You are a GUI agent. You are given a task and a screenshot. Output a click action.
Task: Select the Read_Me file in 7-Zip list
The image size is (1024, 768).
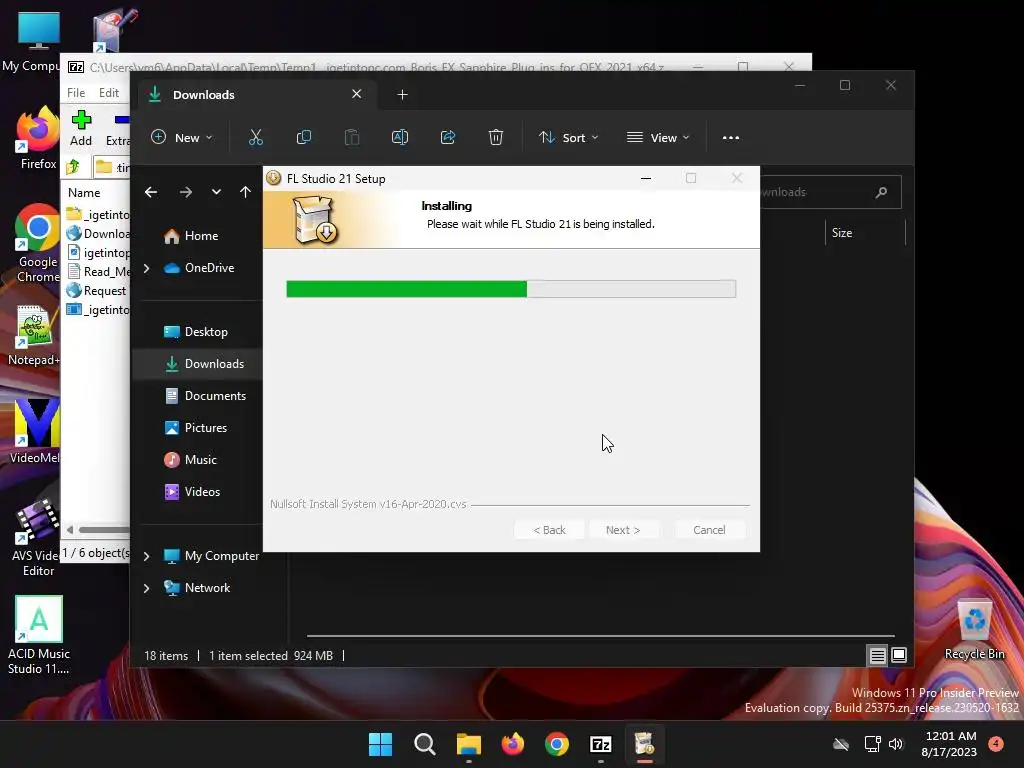click(99, 272)
